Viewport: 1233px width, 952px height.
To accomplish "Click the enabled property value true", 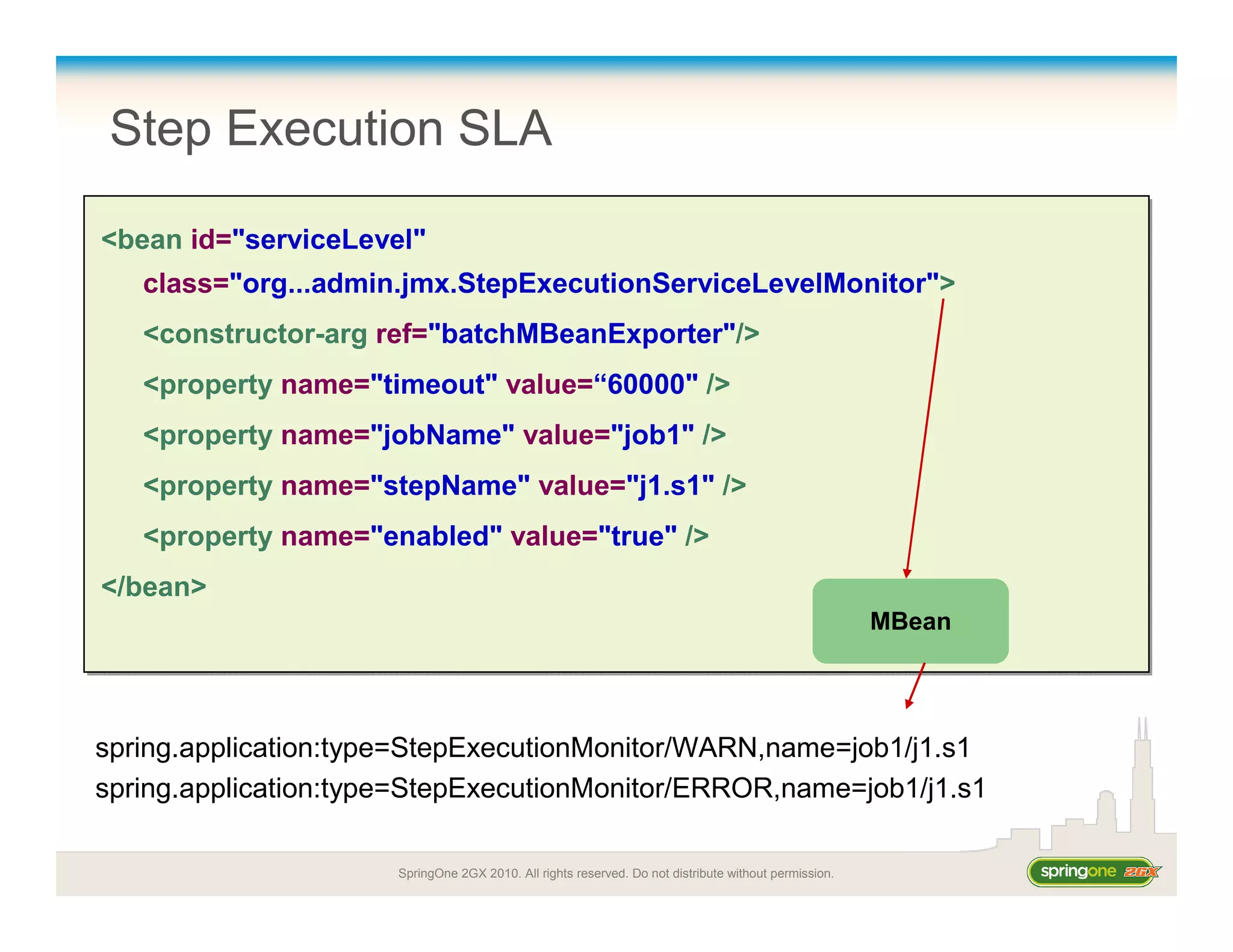I will pos(638,536).
